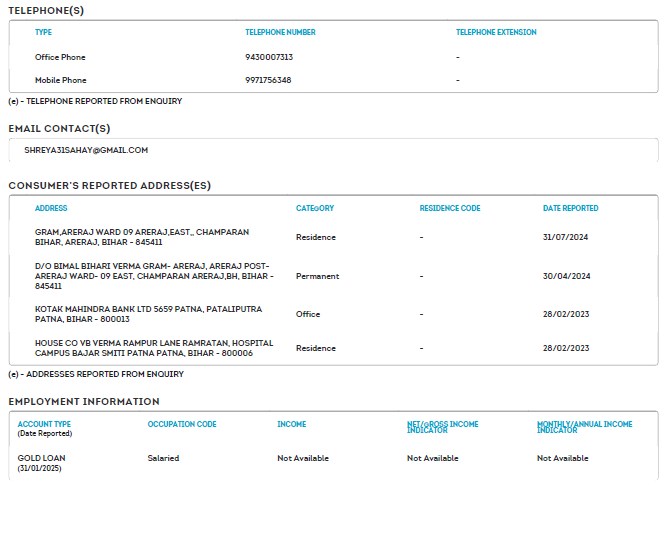This screenshot has height=545, width=672.
Task: Select the House CO VB Verma Rampur Lane address
Action: (x=153, y=348)
